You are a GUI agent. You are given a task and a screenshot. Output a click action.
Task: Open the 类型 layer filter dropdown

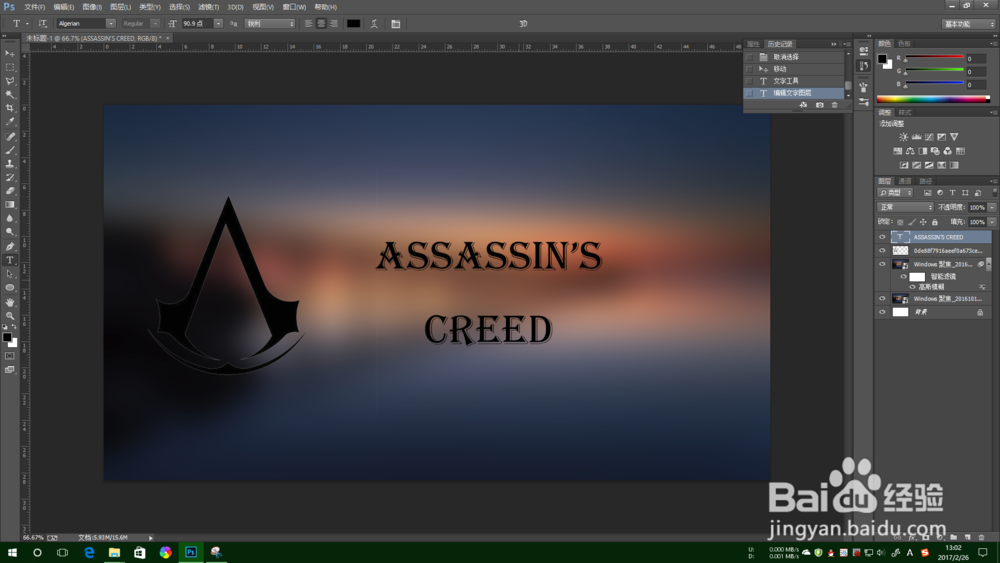coord(895,193)
